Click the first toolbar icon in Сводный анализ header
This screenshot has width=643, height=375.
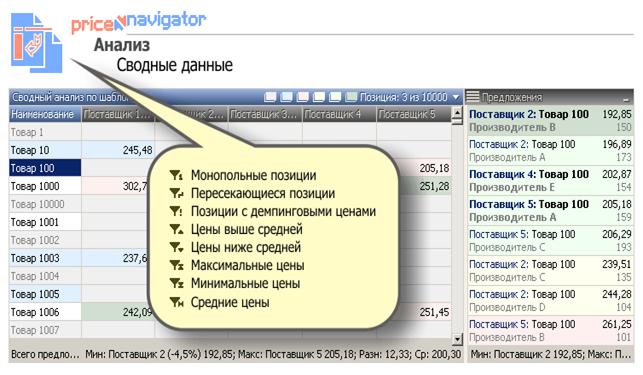pyautogui.click(x=270, y=97)
